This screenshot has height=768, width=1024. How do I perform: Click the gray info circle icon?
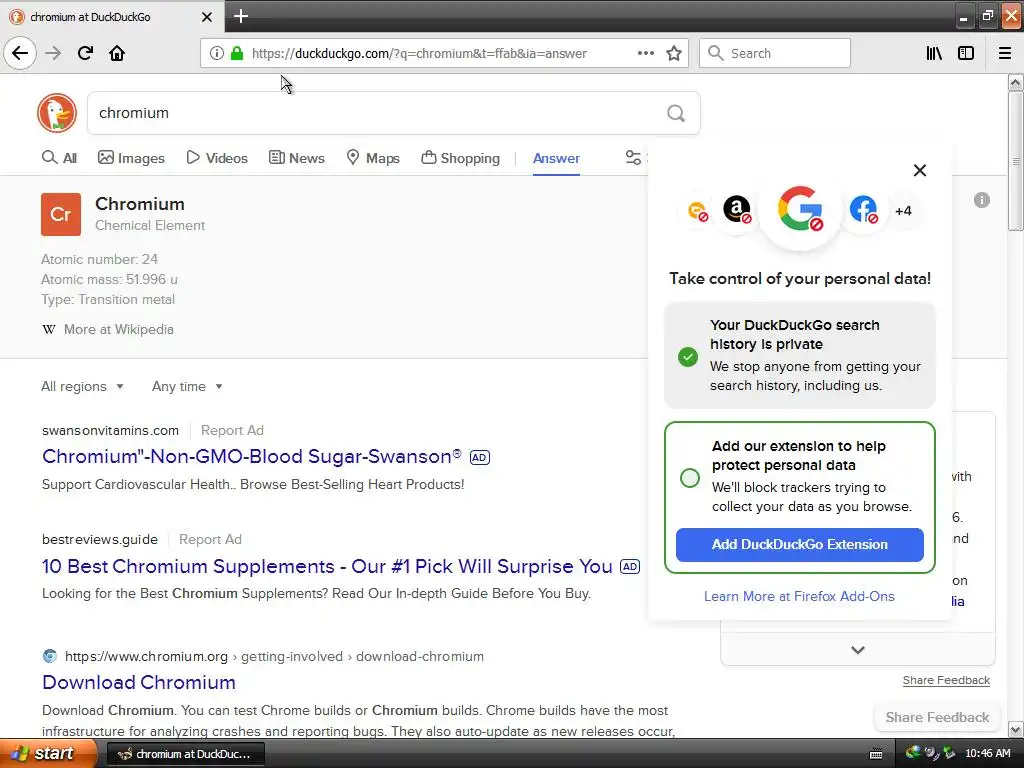[x=982, y=200]
